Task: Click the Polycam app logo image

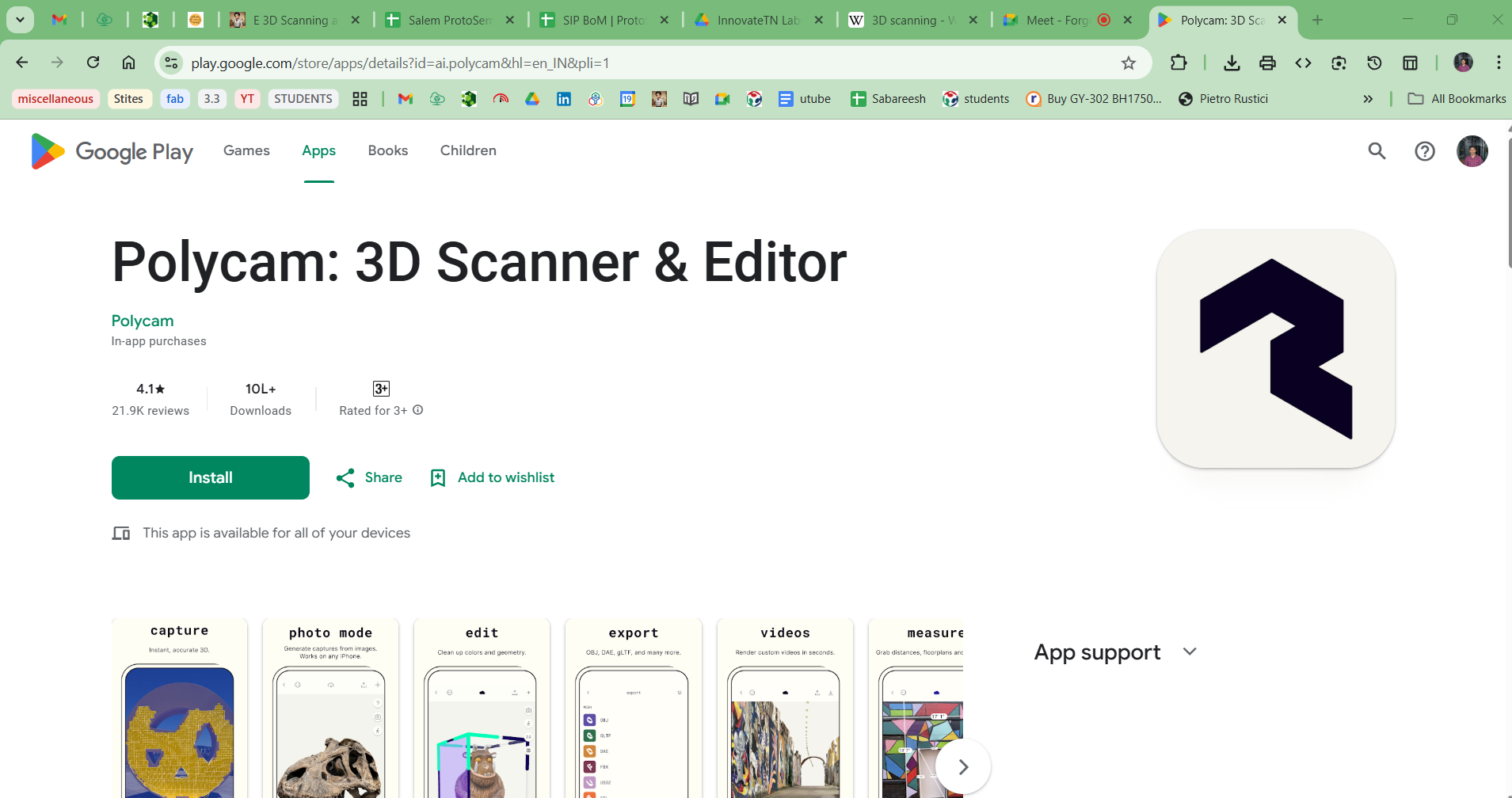Action: pyautogui.click(x=1275, y=349)
